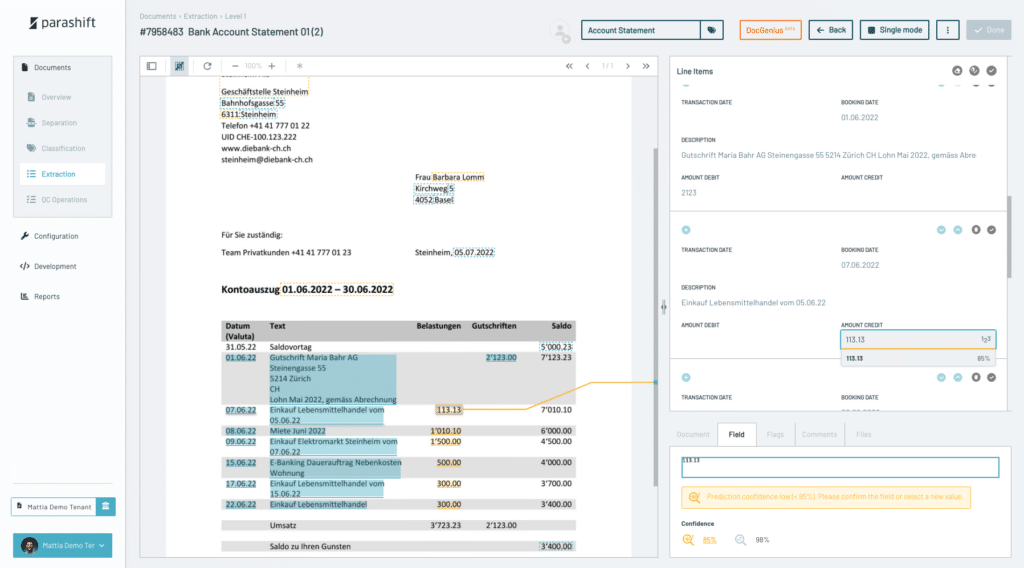The height and width of the screenshot is (568, 1024).
Task: Open the three-dot more options menu
Action: click(x=947, y=30)
